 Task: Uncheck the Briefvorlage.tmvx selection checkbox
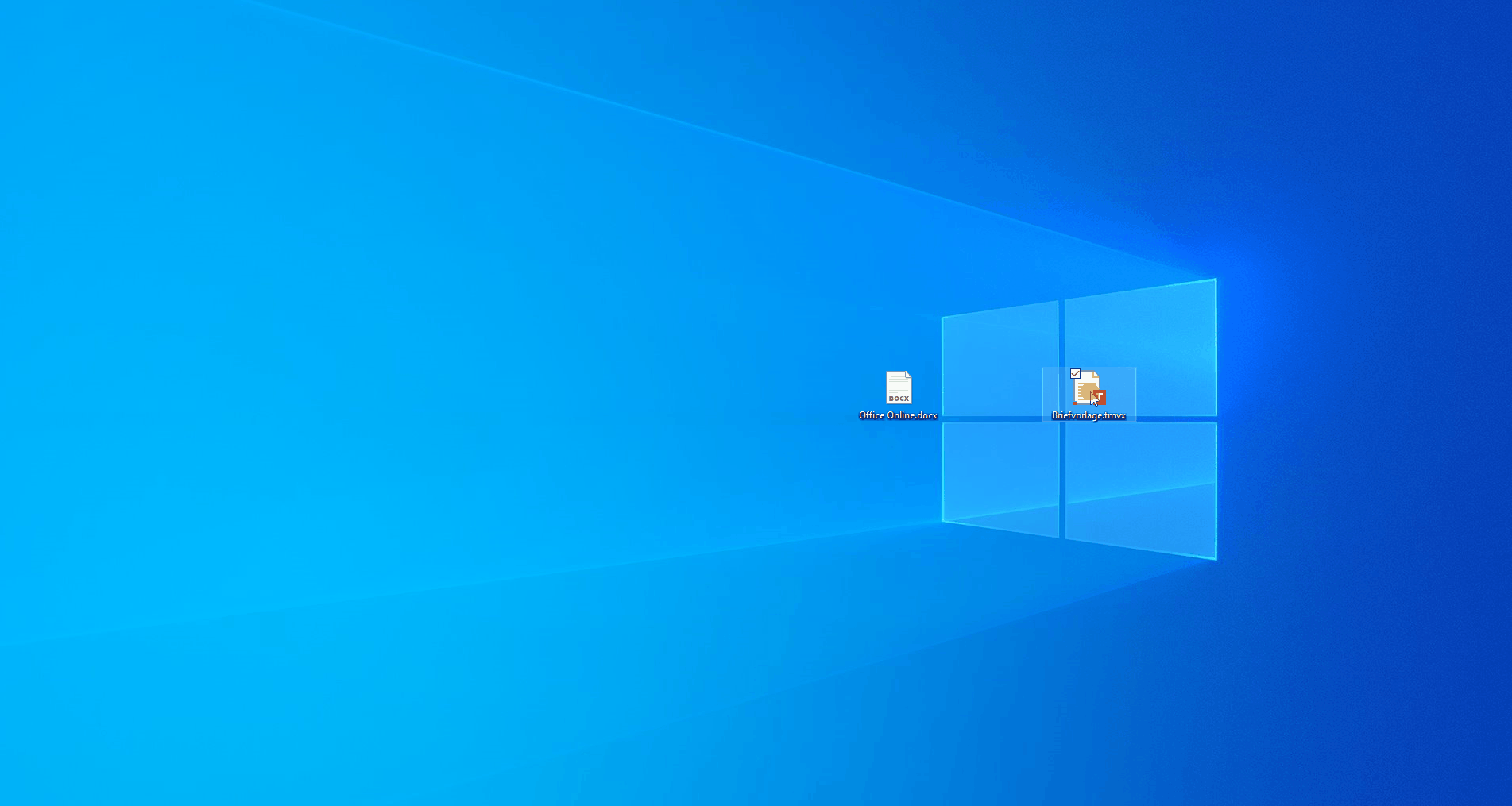click(x=1075, y=373)
